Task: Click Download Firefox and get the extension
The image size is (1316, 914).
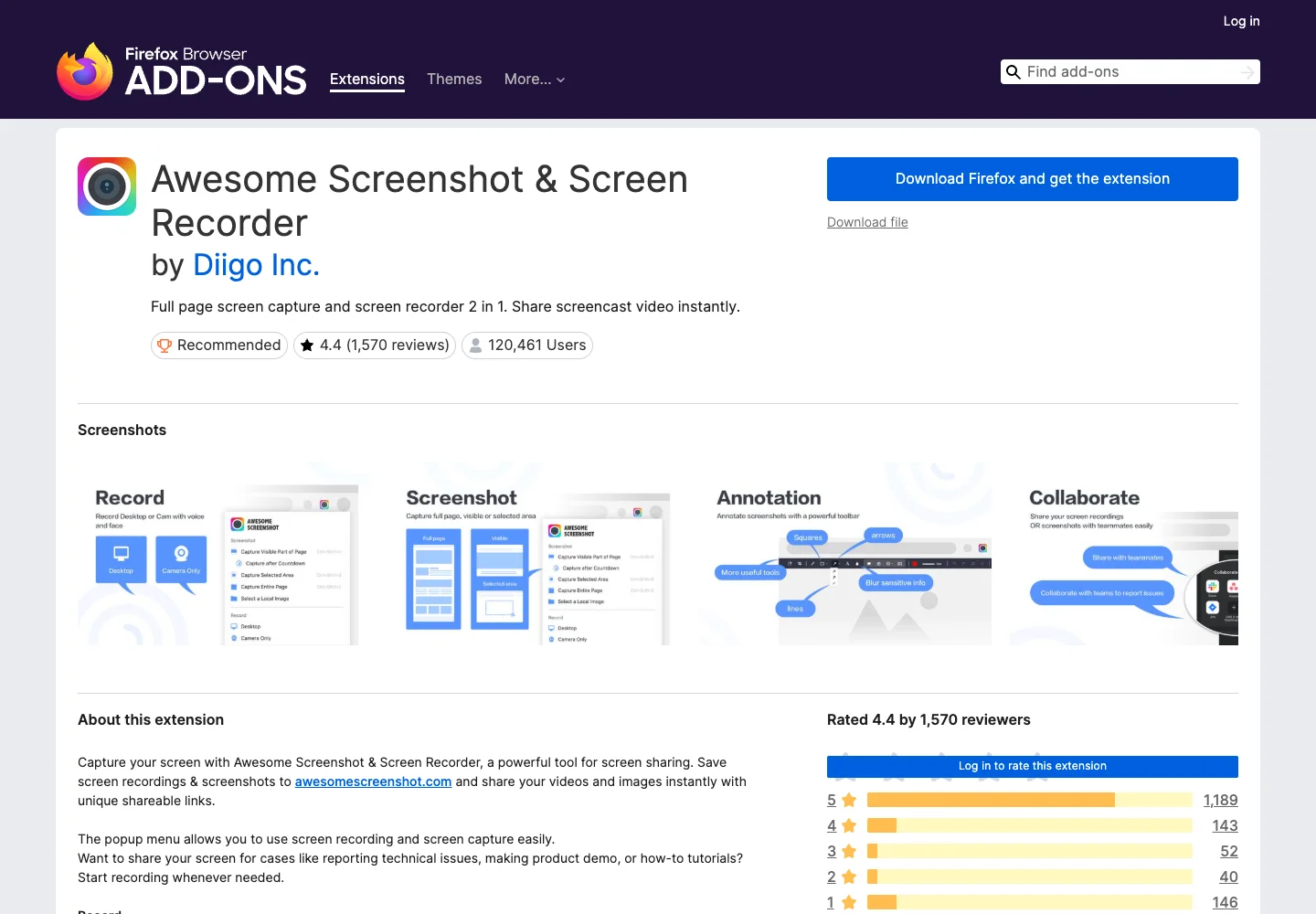Action: point(1033,179)
